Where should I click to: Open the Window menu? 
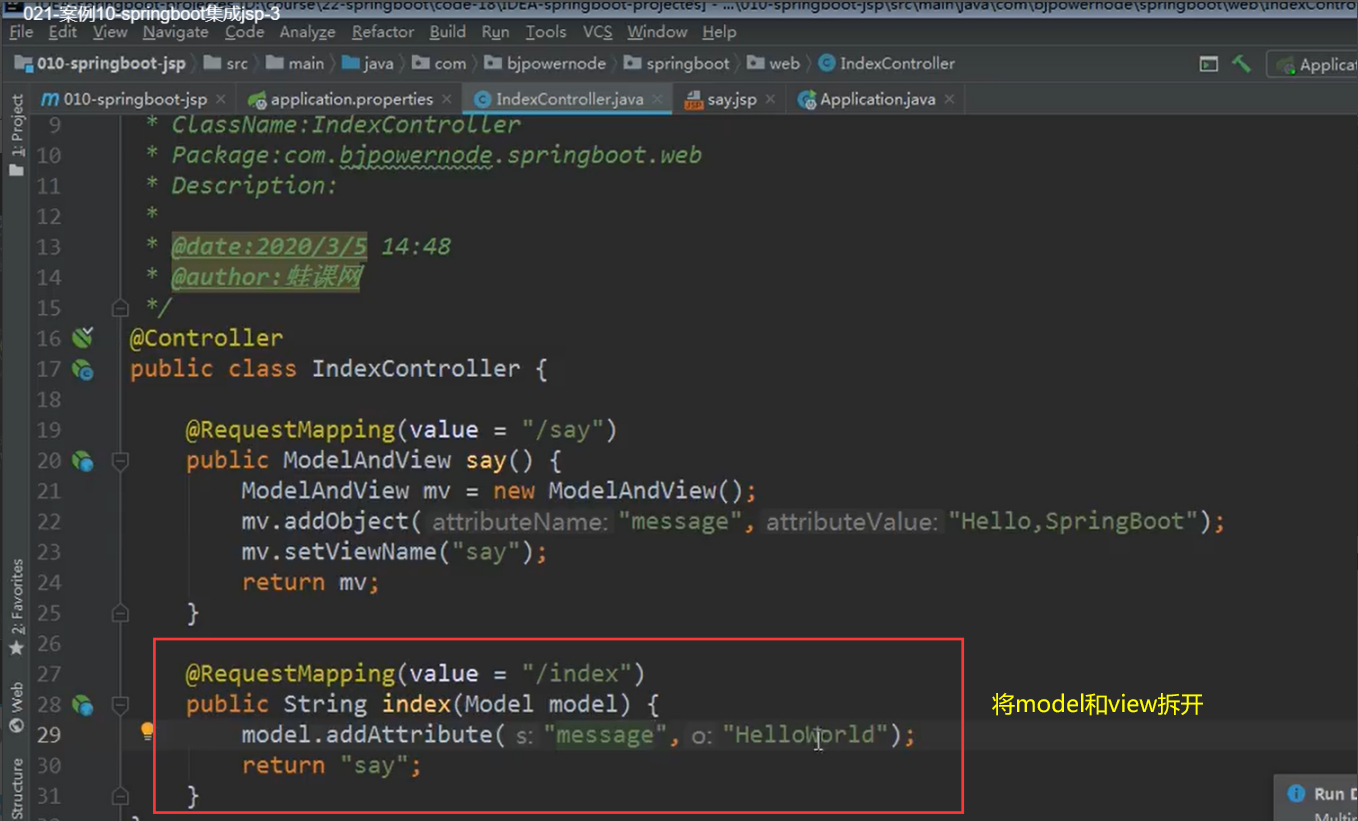click(657, 32)
